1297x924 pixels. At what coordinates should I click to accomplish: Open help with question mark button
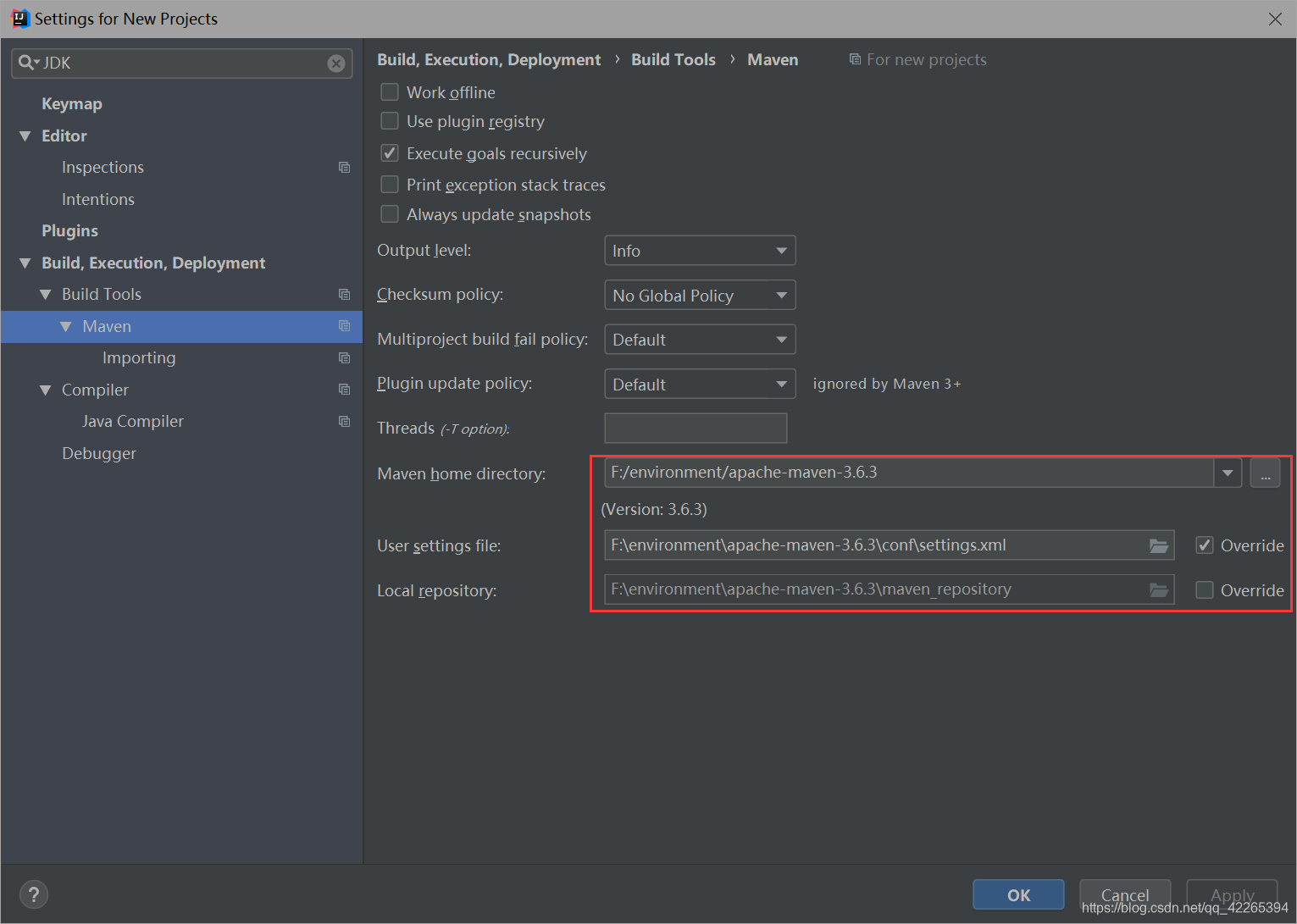coord(34,894)
